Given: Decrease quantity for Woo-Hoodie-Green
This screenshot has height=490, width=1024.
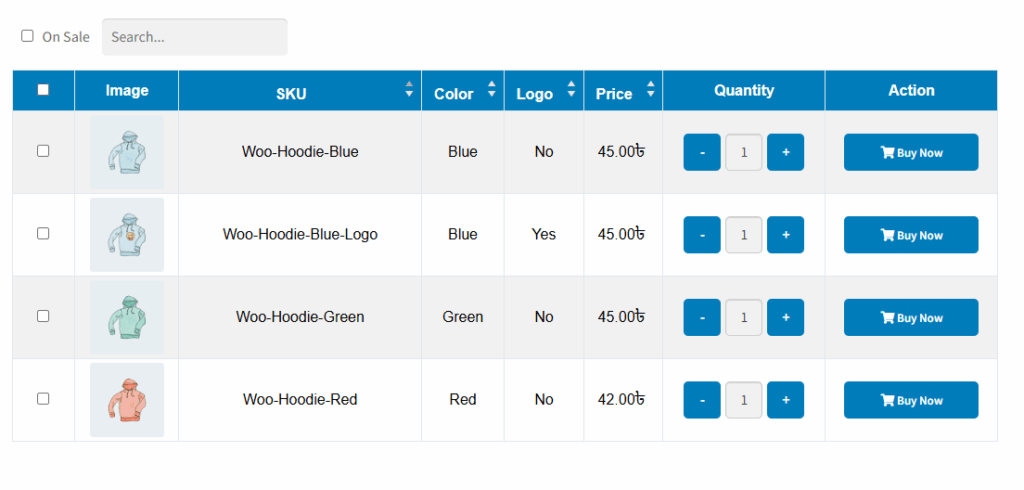Looking at the screenshot, I should click(702, 318).
